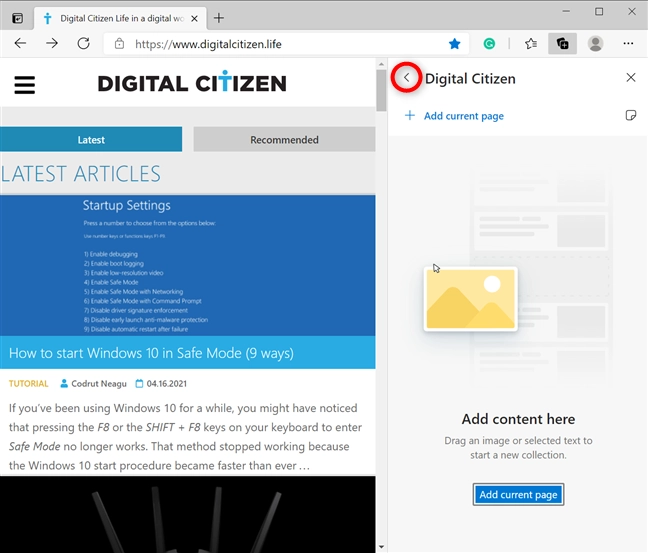Toggle the Collections pane button
This screenshot has width=648, height=553.
coord(562,43)
